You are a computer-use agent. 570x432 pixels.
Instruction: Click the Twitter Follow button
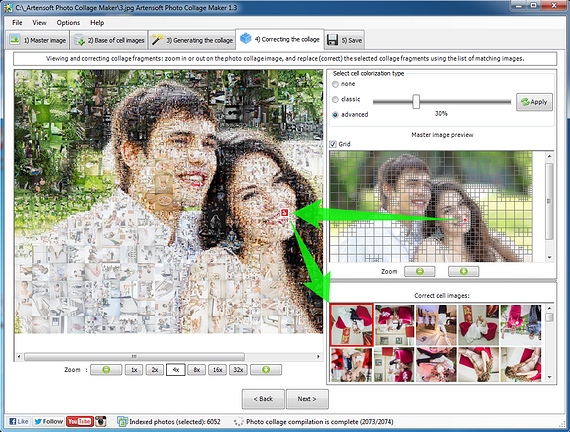coord(48,421)
